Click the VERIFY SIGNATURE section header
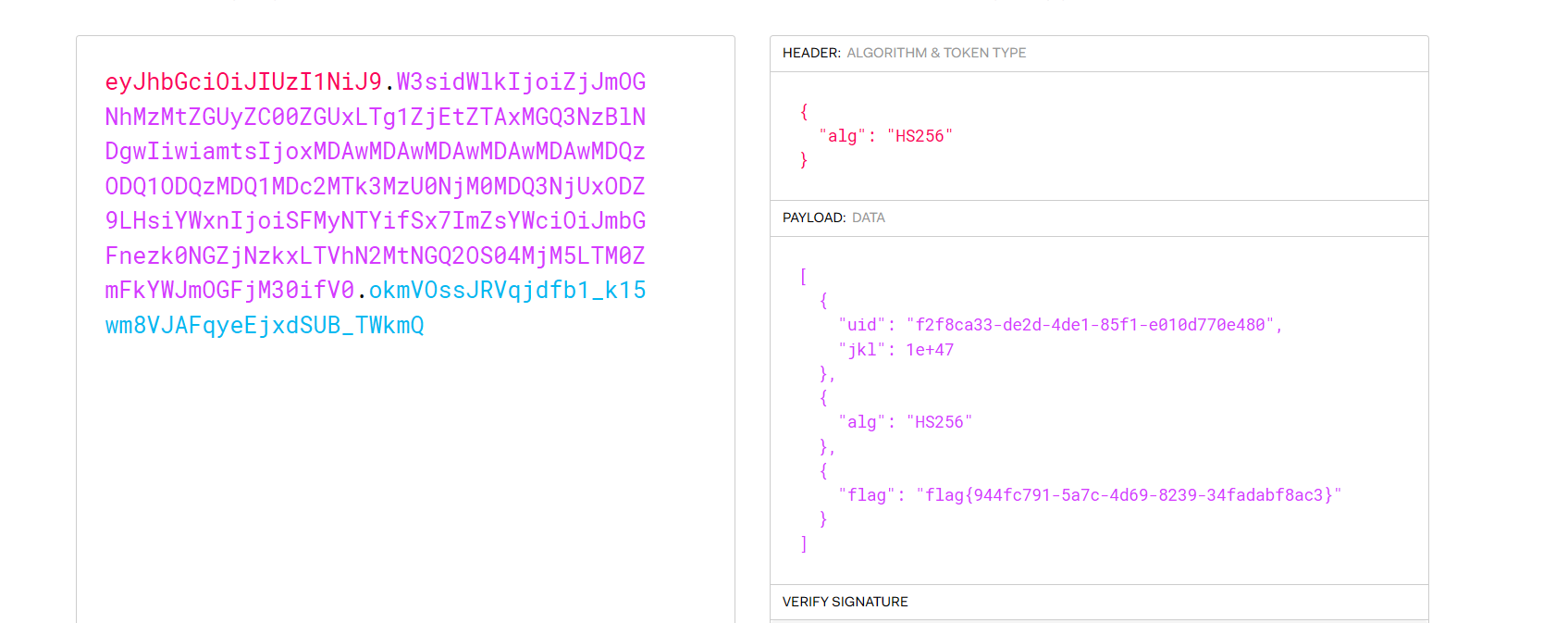 [845, 602]
